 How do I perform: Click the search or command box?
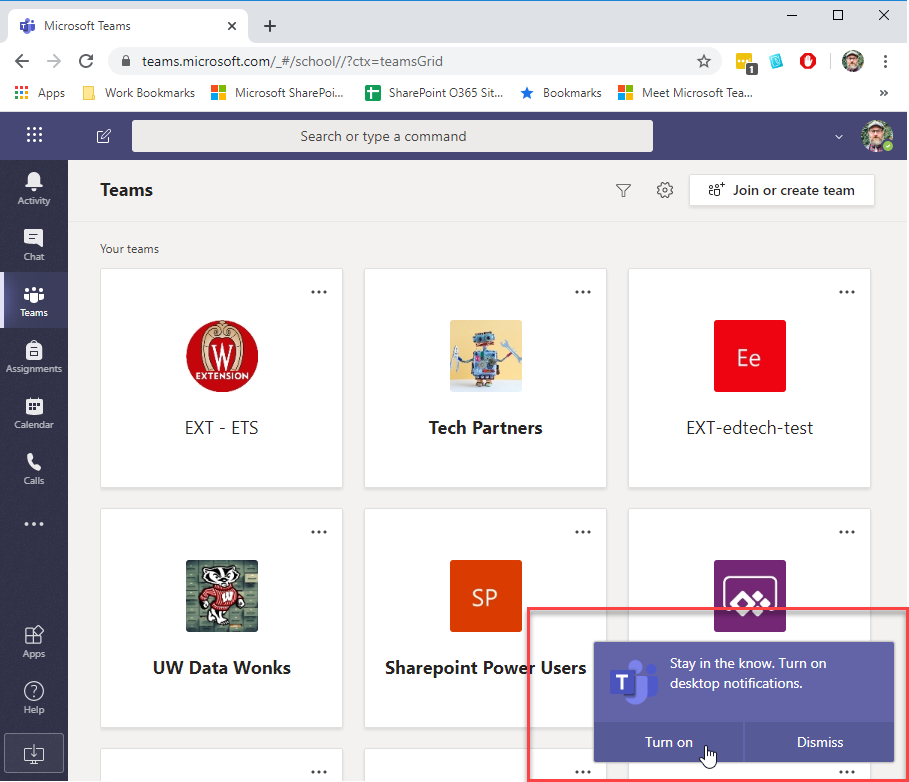coord(392,136)
